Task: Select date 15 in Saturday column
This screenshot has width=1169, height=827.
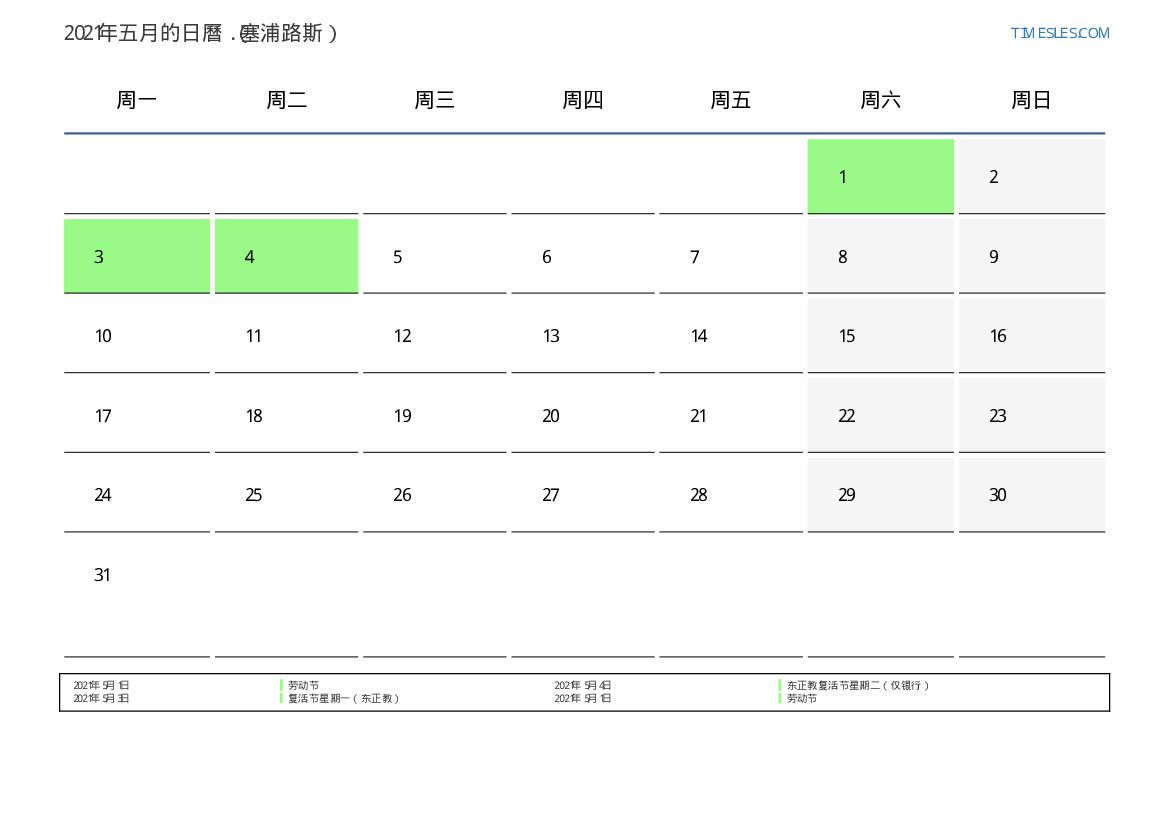Action: pyautogui.click(x=847, y=336)
